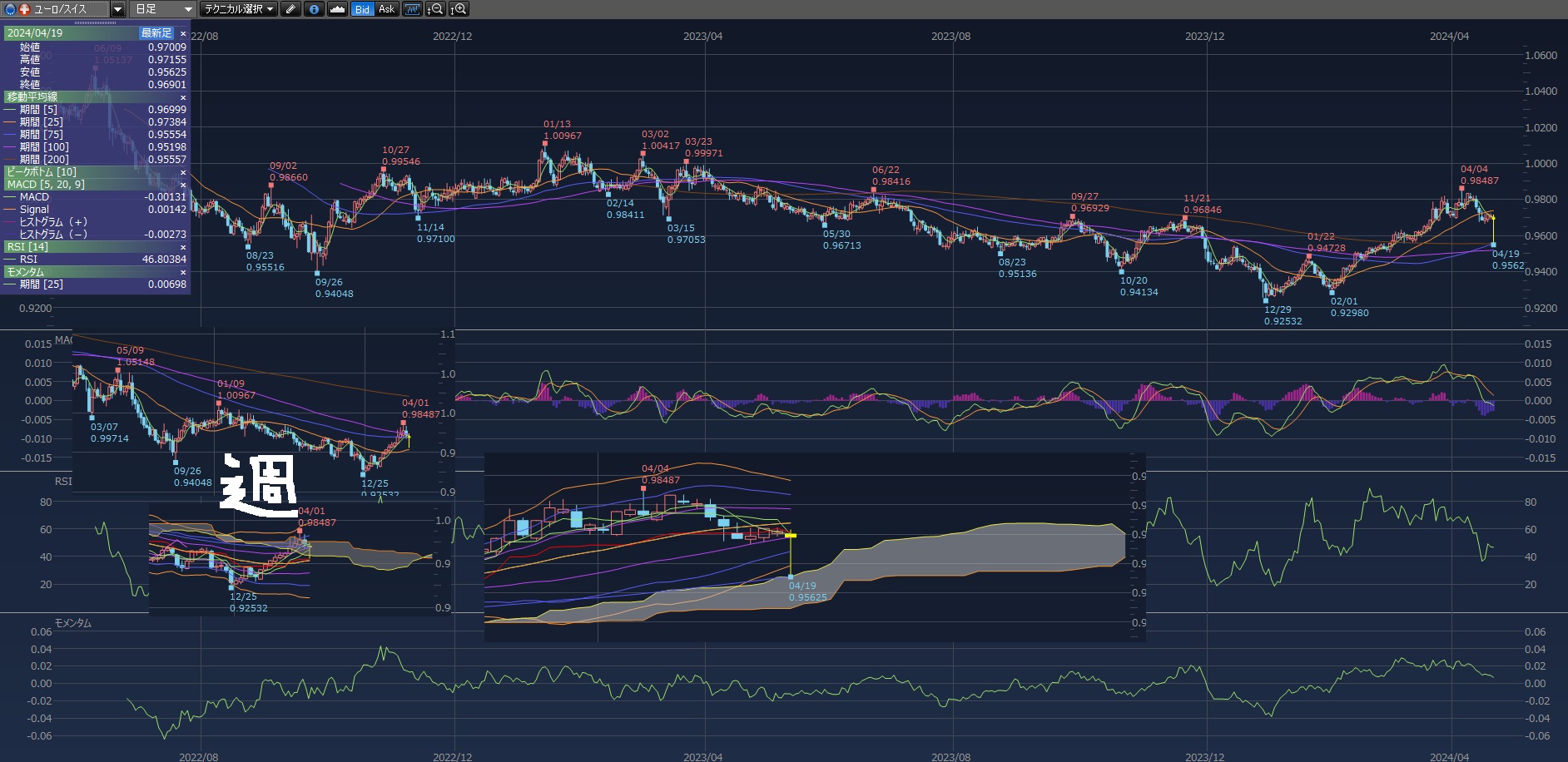
Task: Click the モメンタム indicator header
Action: click(x=26, y=272)
